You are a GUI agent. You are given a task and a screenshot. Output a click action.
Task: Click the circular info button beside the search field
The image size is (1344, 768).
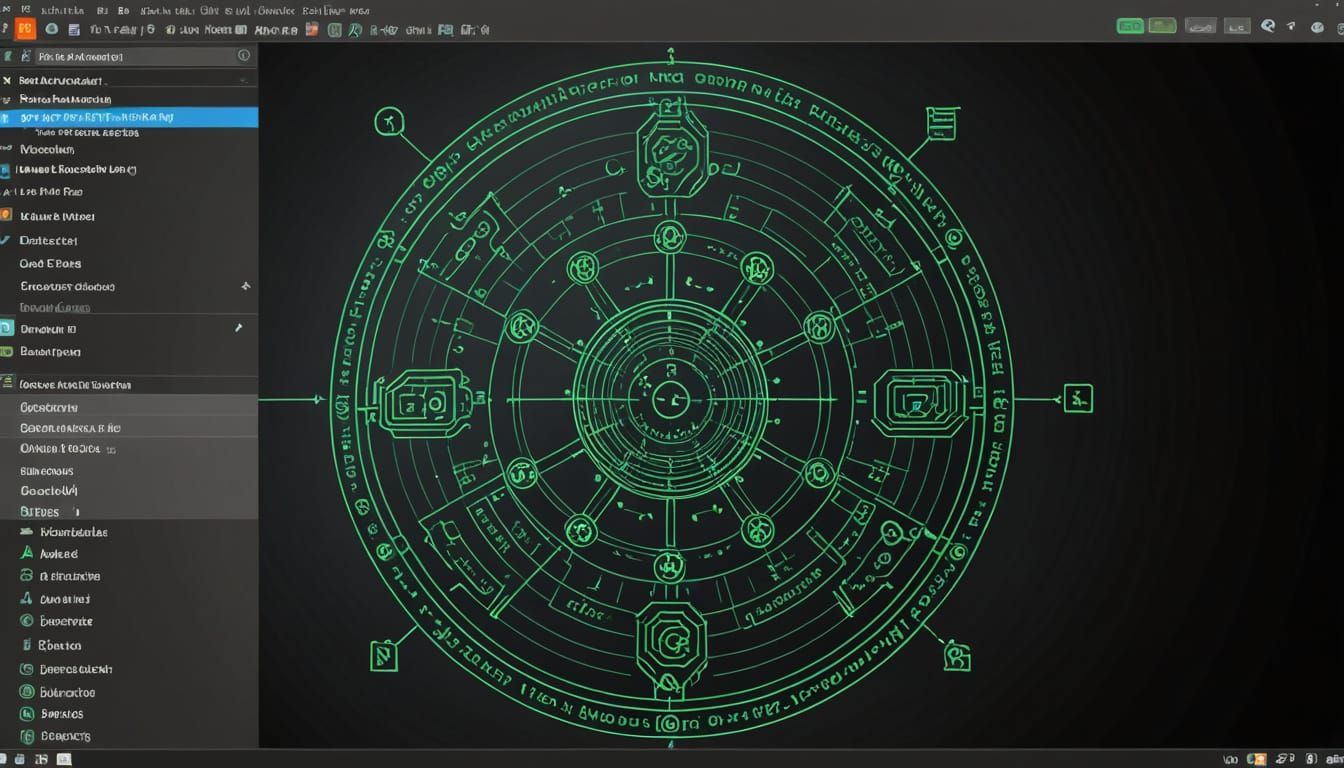coord(244,57)
